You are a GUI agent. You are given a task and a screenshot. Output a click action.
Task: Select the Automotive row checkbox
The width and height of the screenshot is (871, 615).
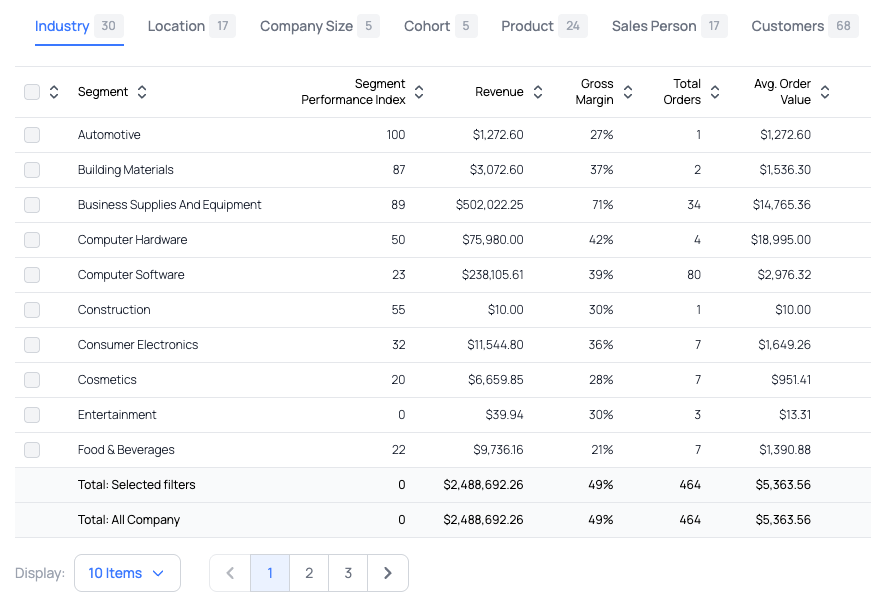[32, 135]
